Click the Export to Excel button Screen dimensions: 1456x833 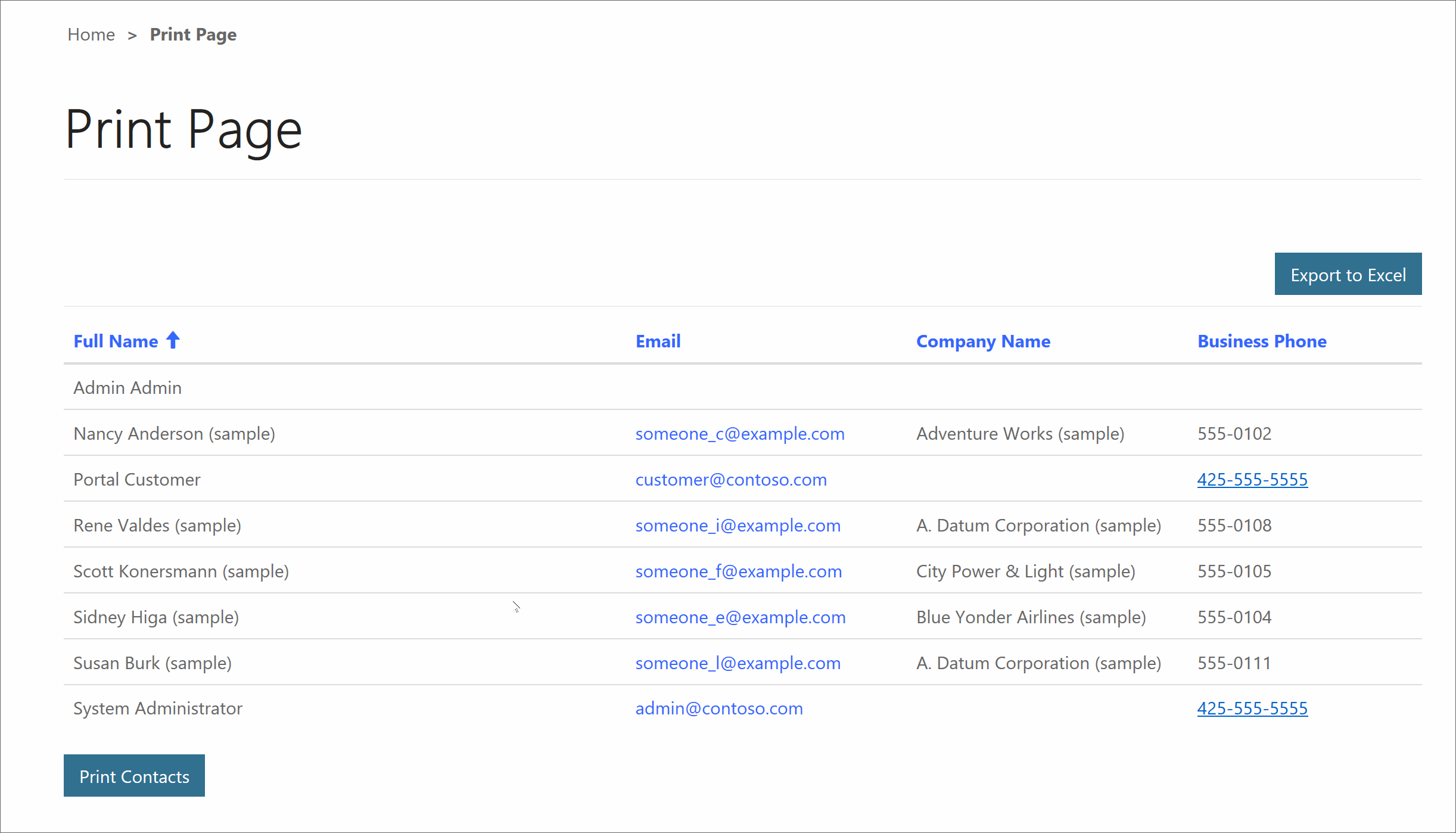pyautogui.click(x=1348, y=275)
